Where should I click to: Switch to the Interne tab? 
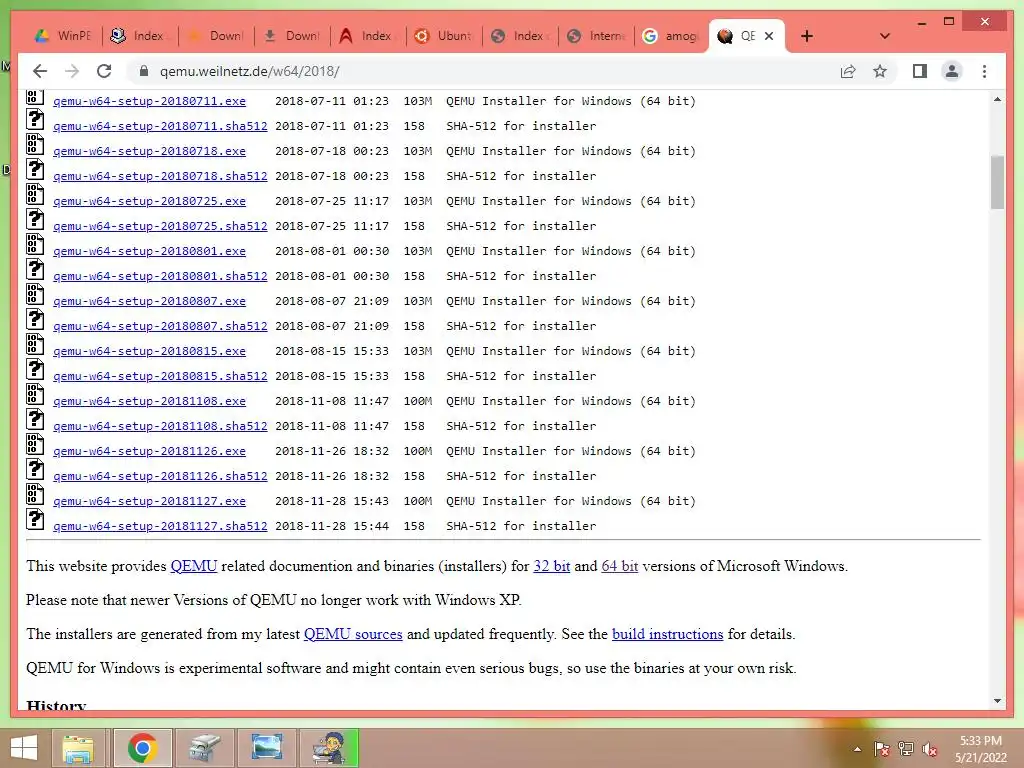pos(597,36)
